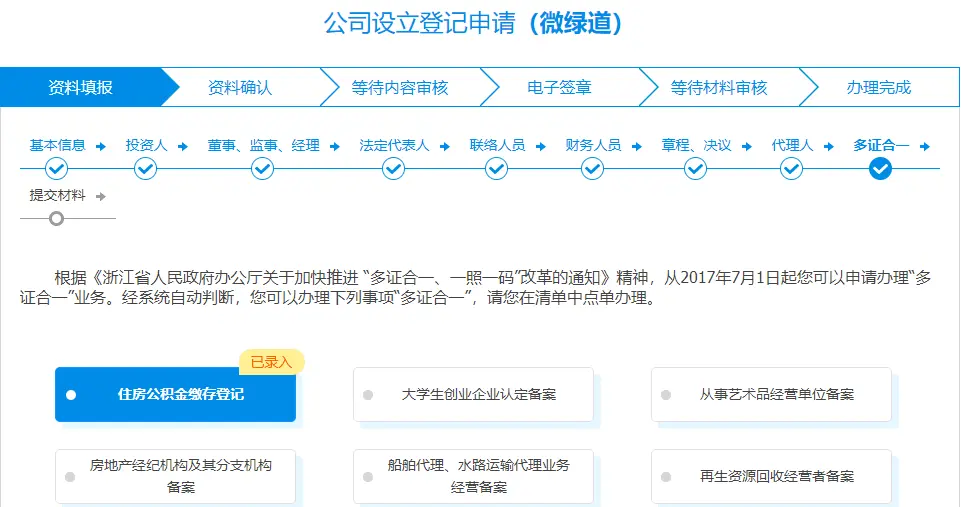
Task: Click the checkmark circle under 投资人
Action: coord(145,169)
